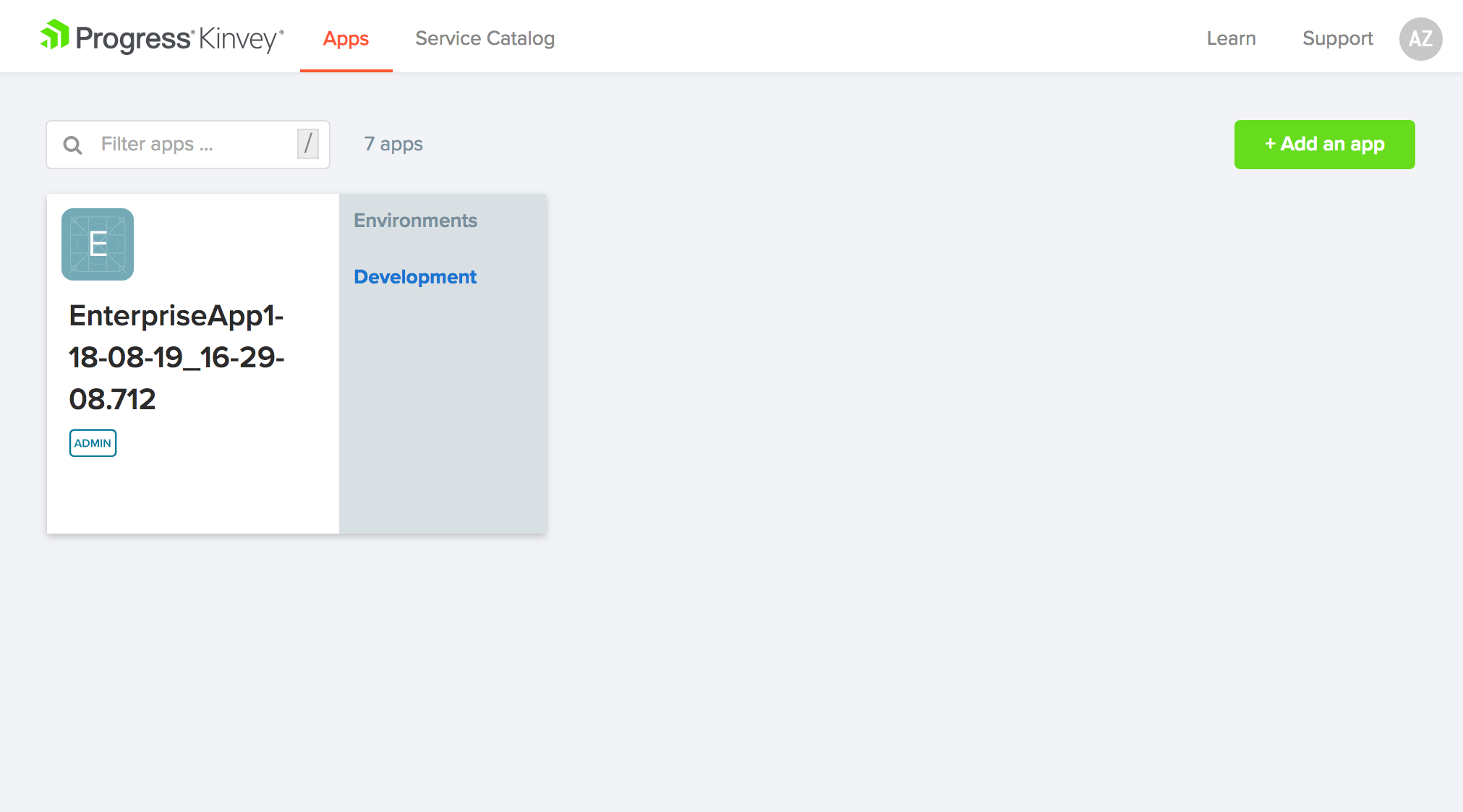Click the magnifier search icon
Viewport: 1463px width, 812px height.
click(x=72, y=145)
